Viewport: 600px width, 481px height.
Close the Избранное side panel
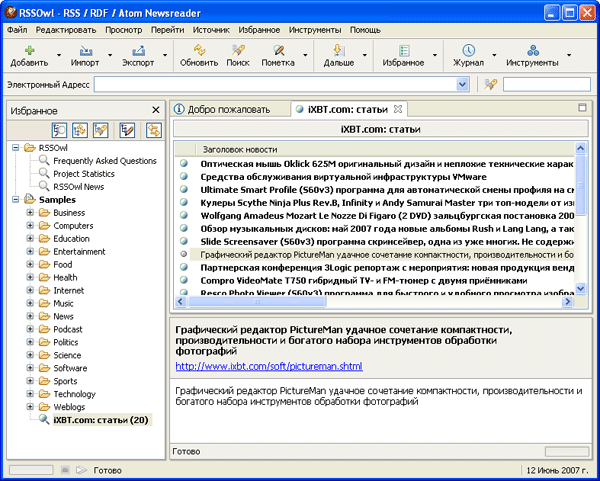[x=156, y=110]
